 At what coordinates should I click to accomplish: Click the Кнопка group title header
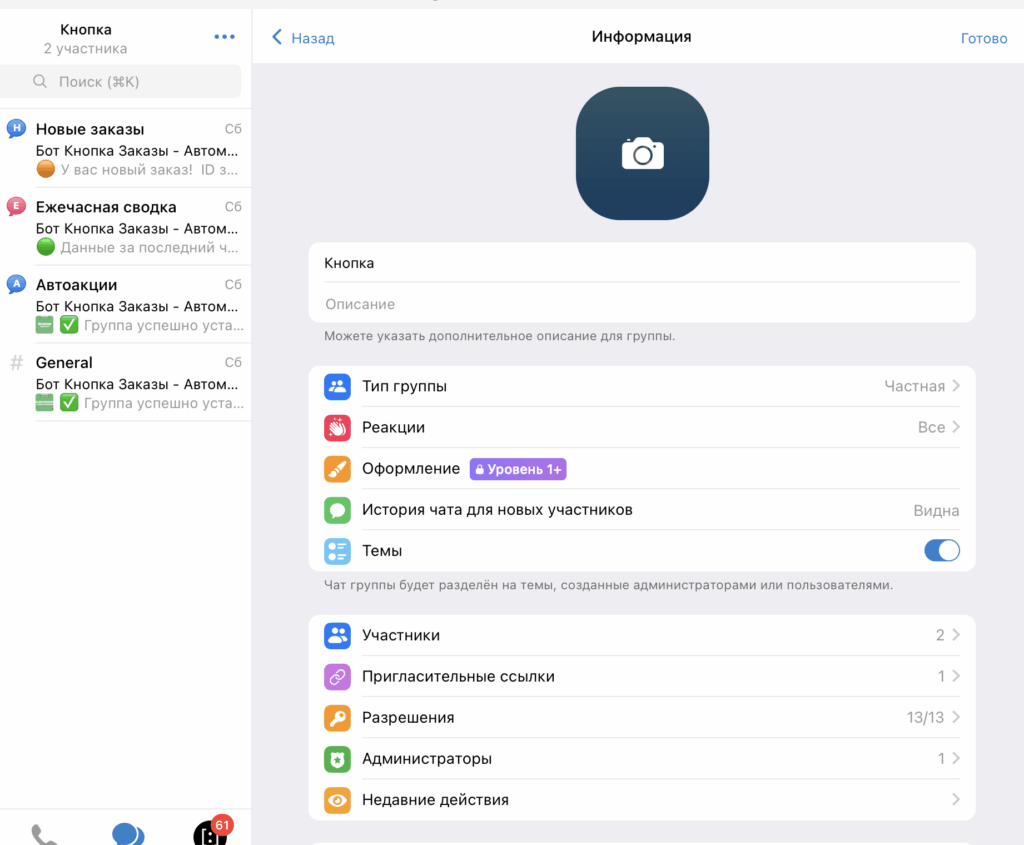86,29
